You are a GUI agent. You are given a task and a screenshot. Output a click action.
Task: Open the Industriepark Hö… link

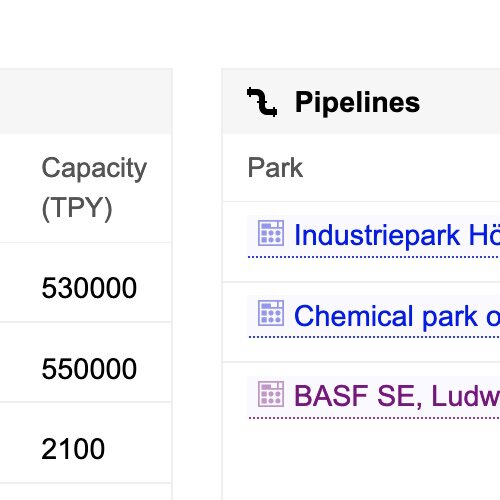[397, 236]
